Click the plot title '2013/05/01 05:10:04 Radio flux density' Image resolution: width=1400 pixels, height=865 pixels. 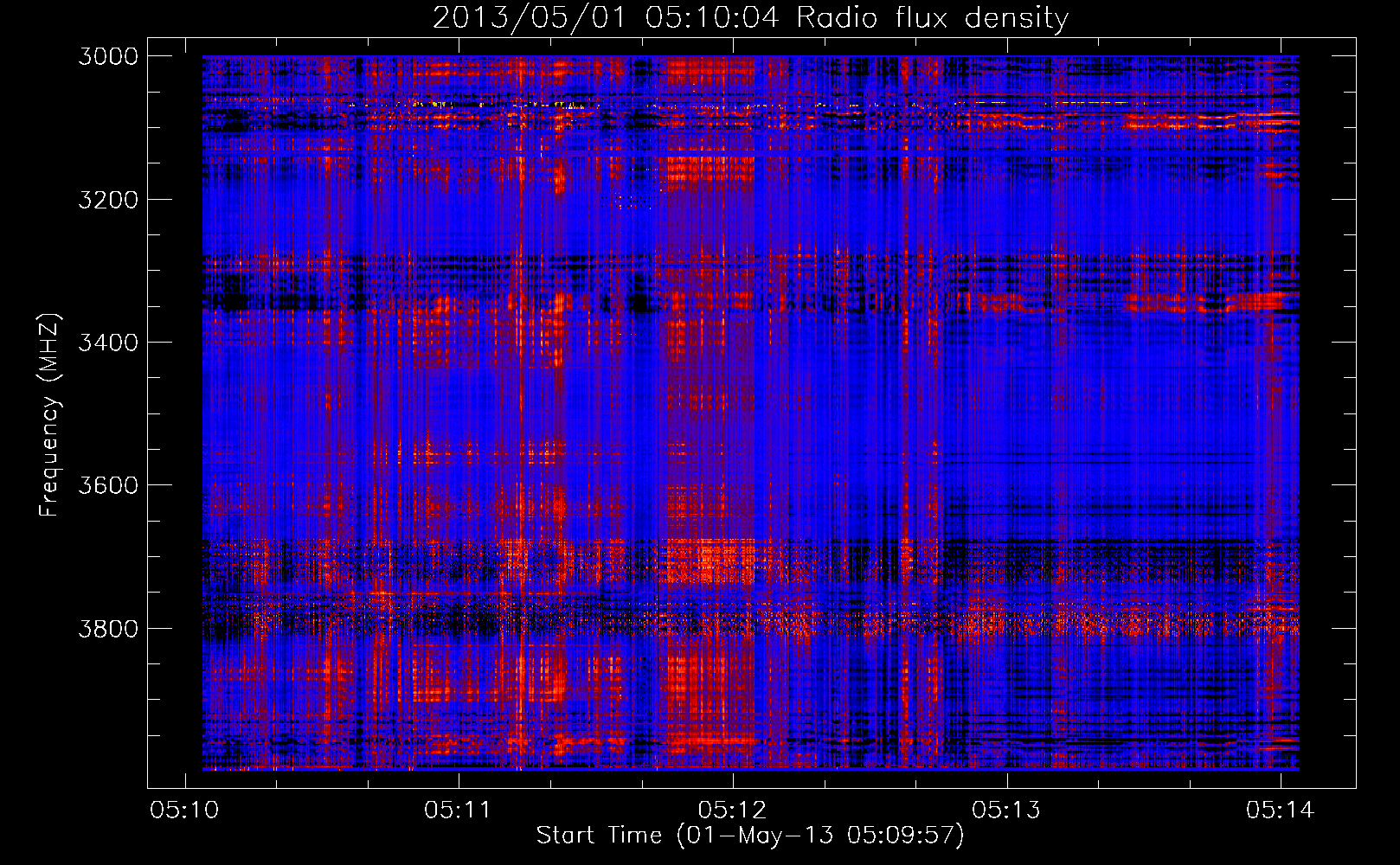tap(750, 17)
